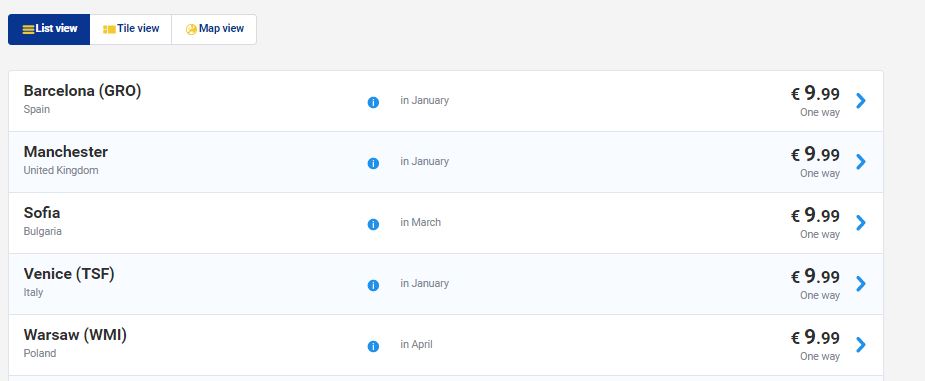Select the Warsaw (WMI) destination name

[x=75, y=335]
